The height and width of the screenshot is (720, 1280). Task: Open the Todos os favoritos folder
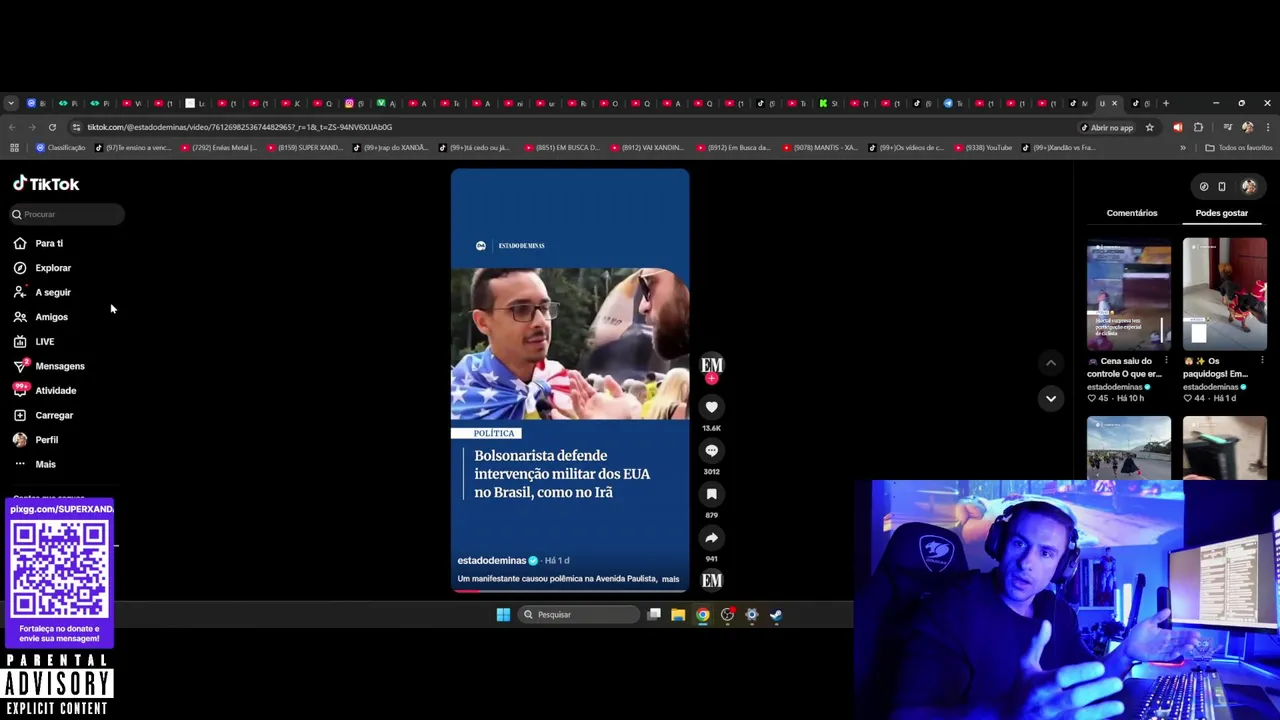1239,148
